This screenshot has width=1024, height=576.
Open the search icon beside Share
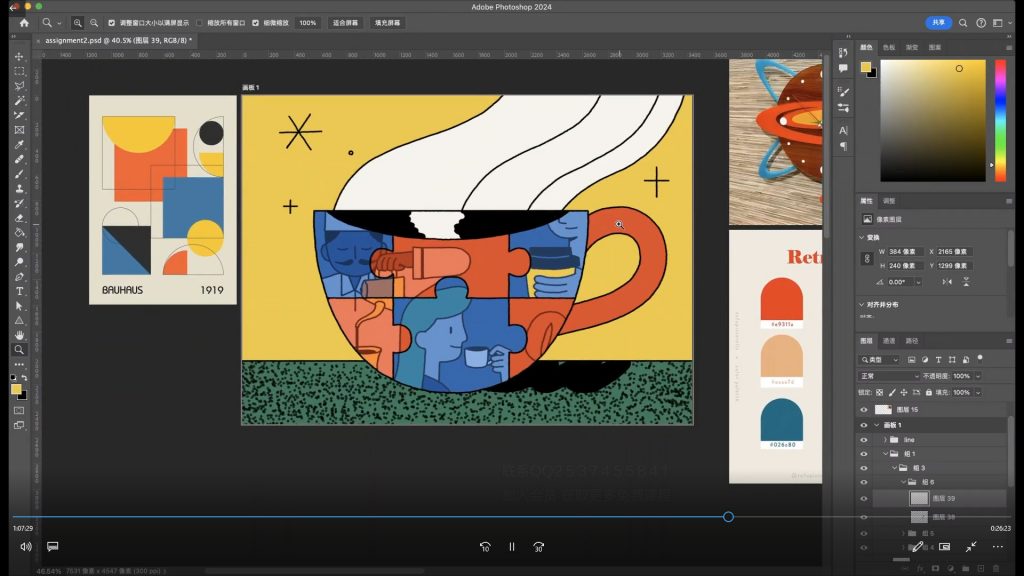[x=964, y=22]
